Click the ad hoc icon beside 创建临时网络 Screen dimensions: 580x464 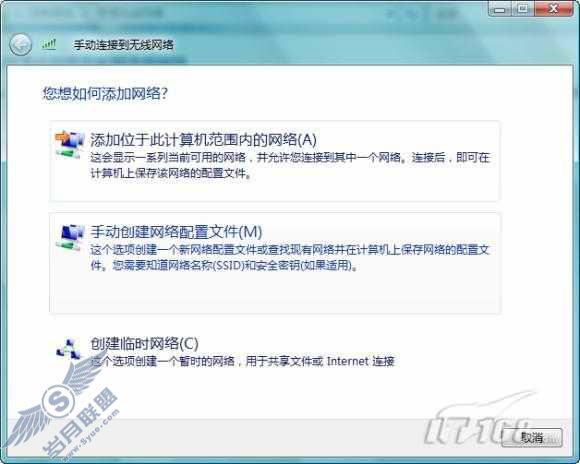click(x=68, y=348)
